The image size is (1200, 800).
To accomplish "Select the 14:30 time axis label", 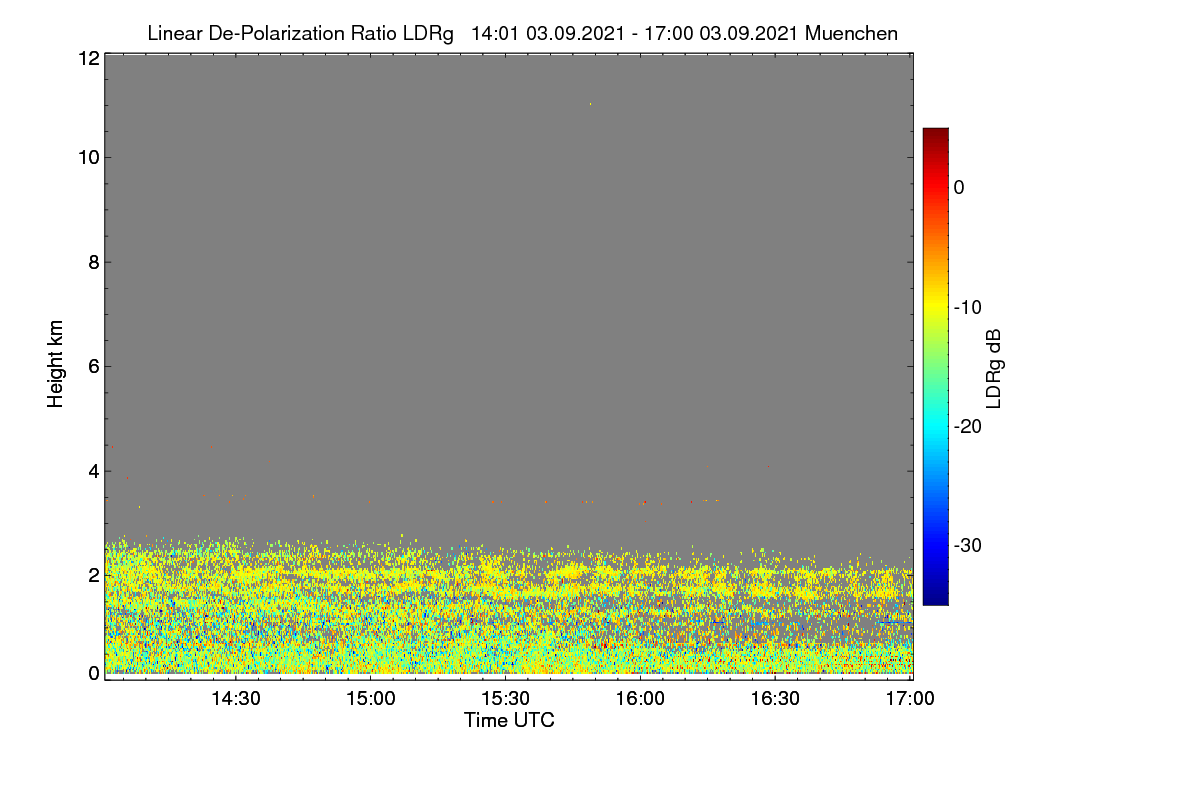I will 234,699.
